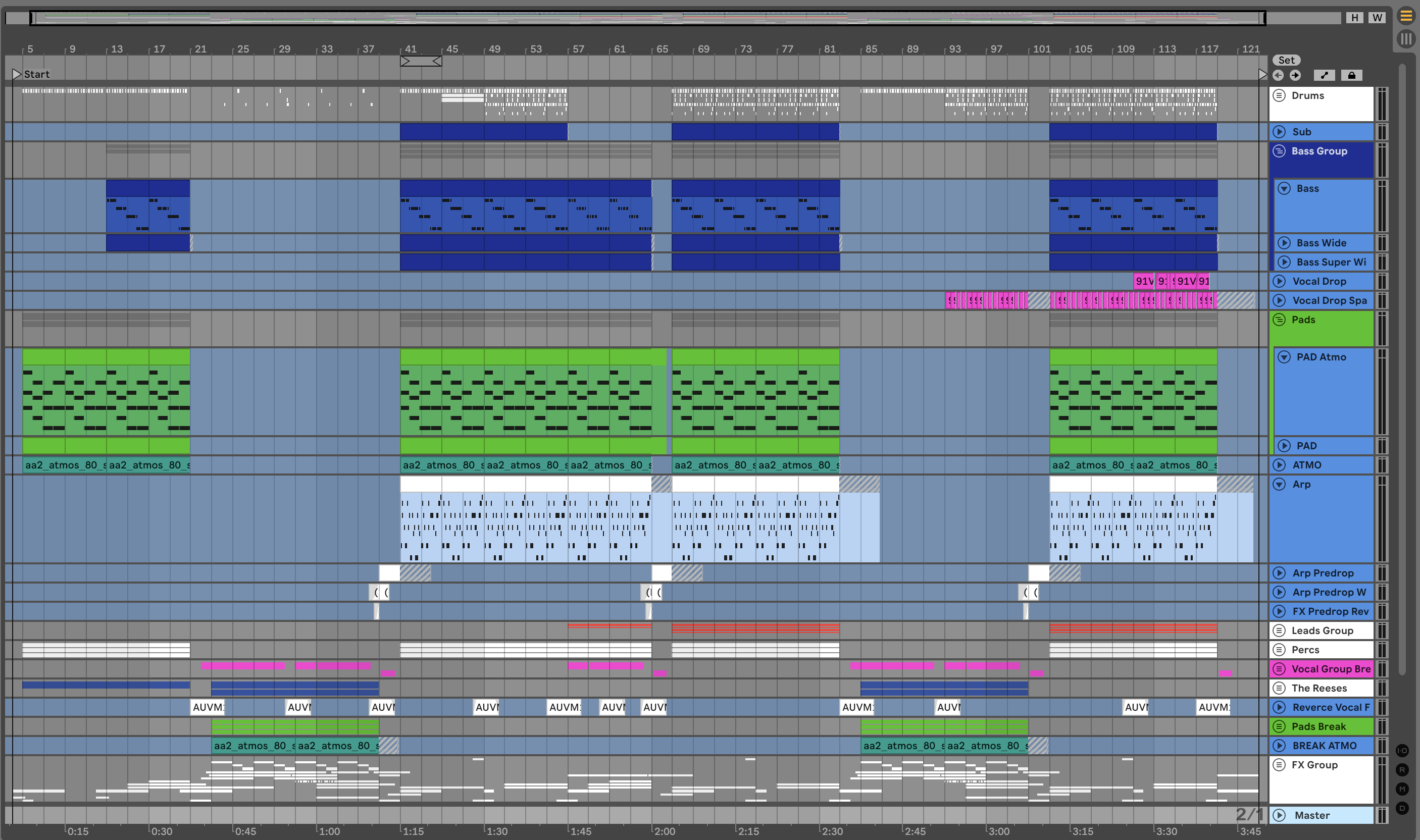Image resolution: width=1420 pixels, height=840 pixels.
Task: Click the Start locator marker
Action: tap(17, 74)
